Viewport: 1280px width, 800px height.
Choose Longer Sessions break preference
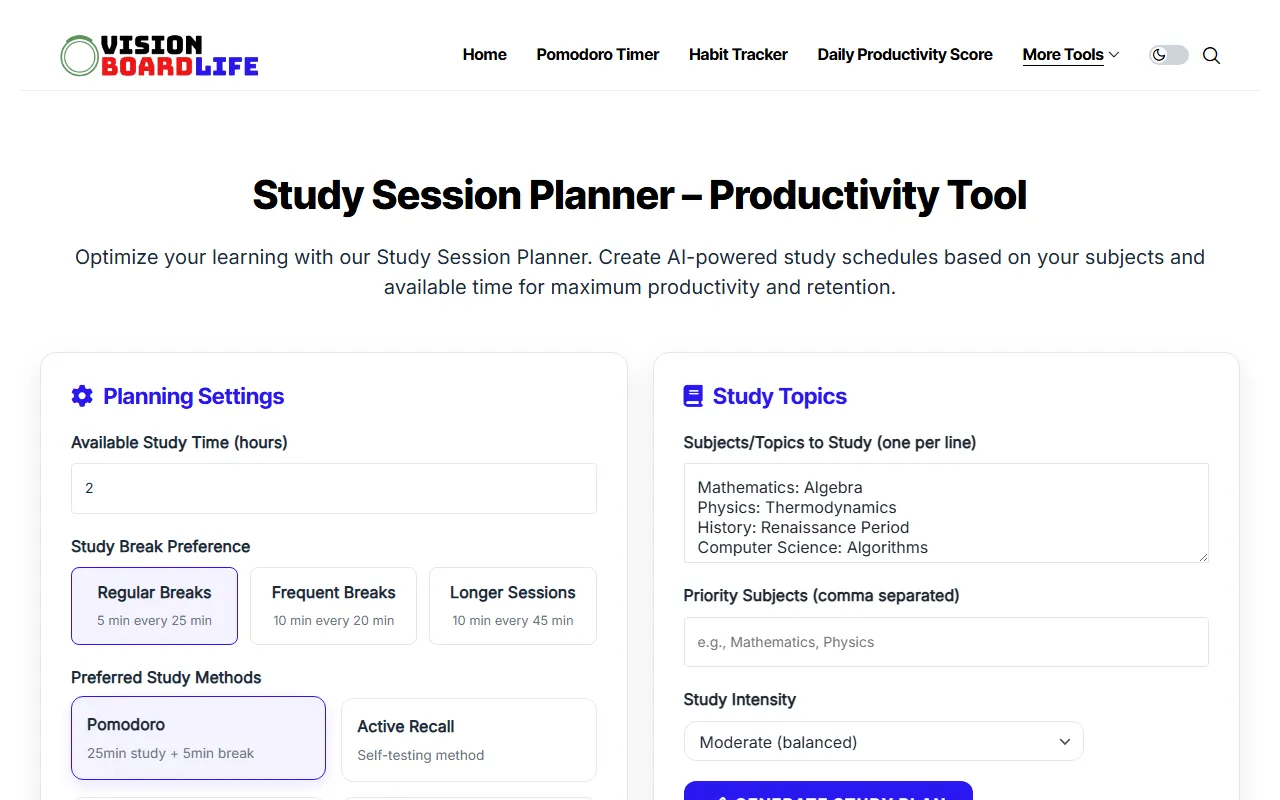point(512,606)
